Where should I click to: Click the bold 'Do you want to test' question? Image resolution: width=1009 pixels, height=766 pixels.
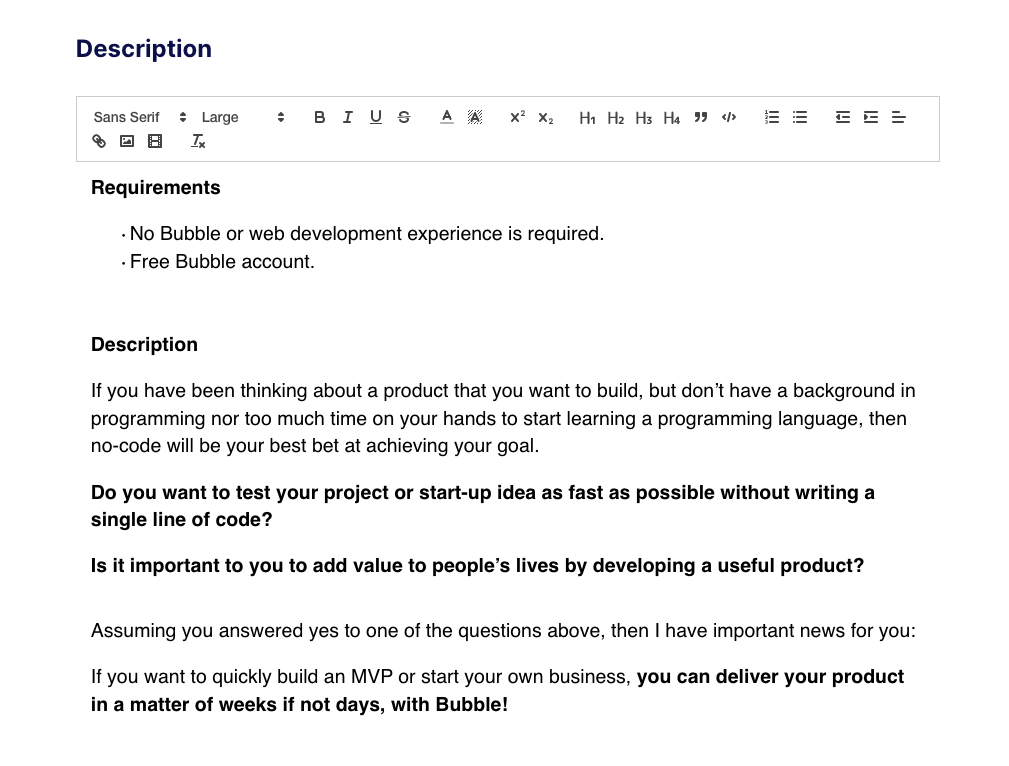pyautogui.click(x=483, y=506)
